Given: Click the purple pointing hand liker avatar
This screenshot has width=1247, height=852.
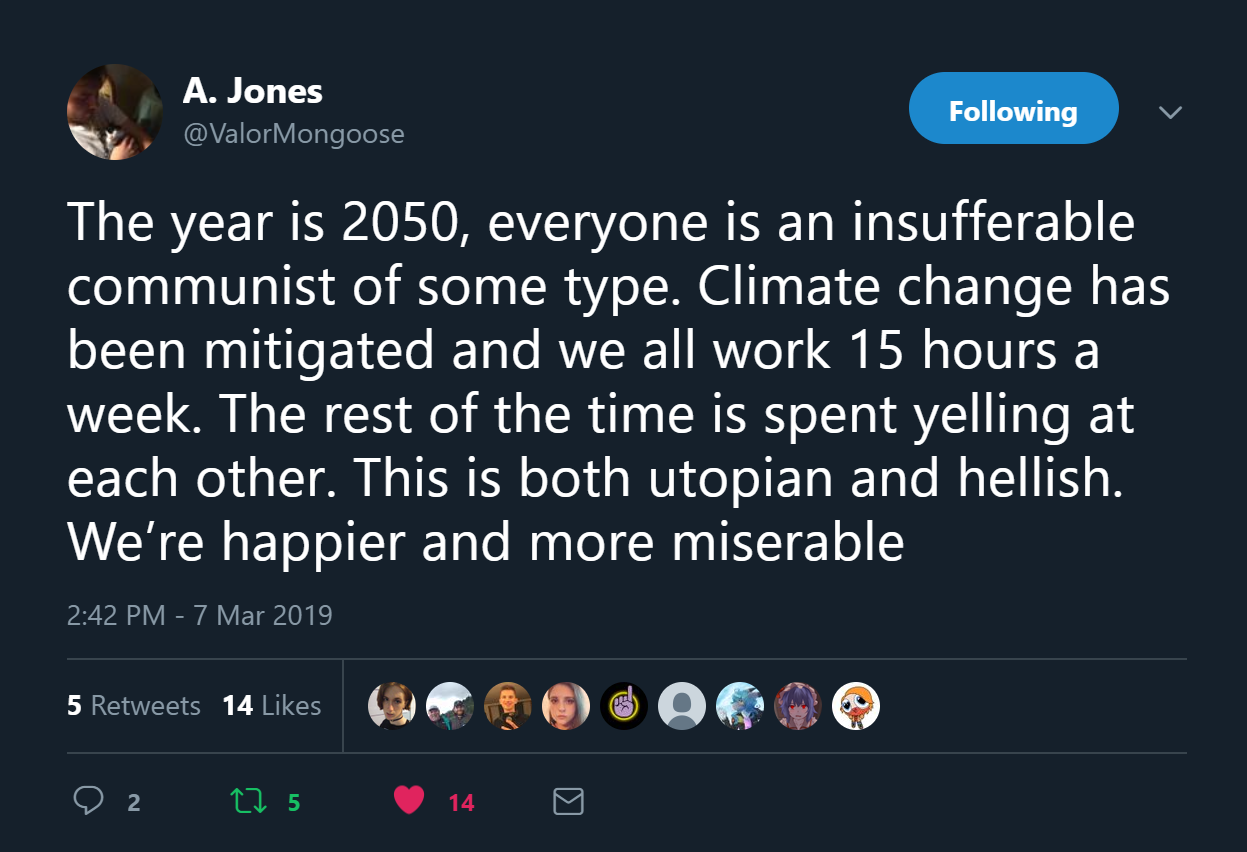Looking at the screenshot, I should coord(623,706).
